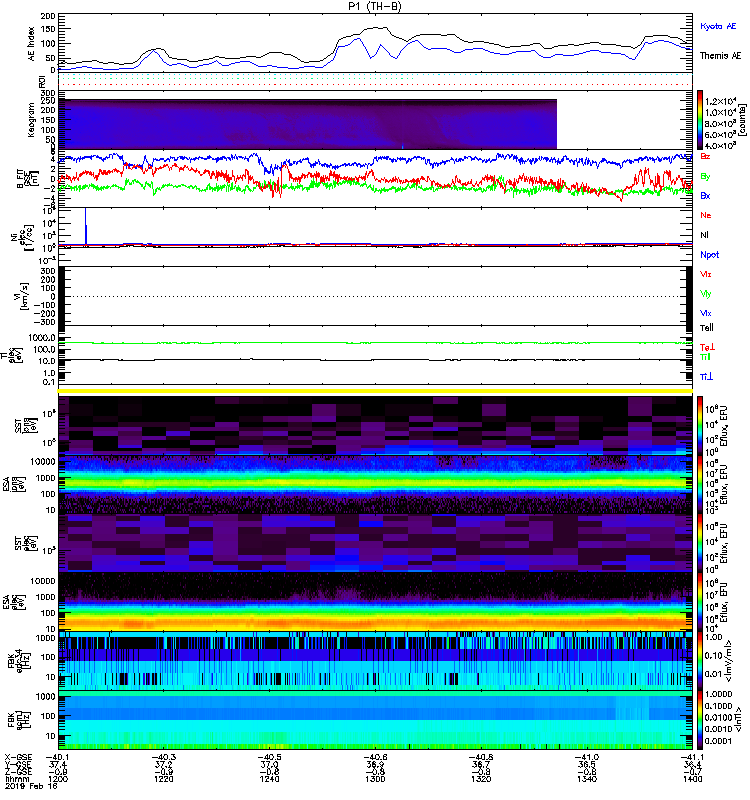Click the ESA electrons Eflux color bar
Screen dimensions: 750x800
coord(700,602)
